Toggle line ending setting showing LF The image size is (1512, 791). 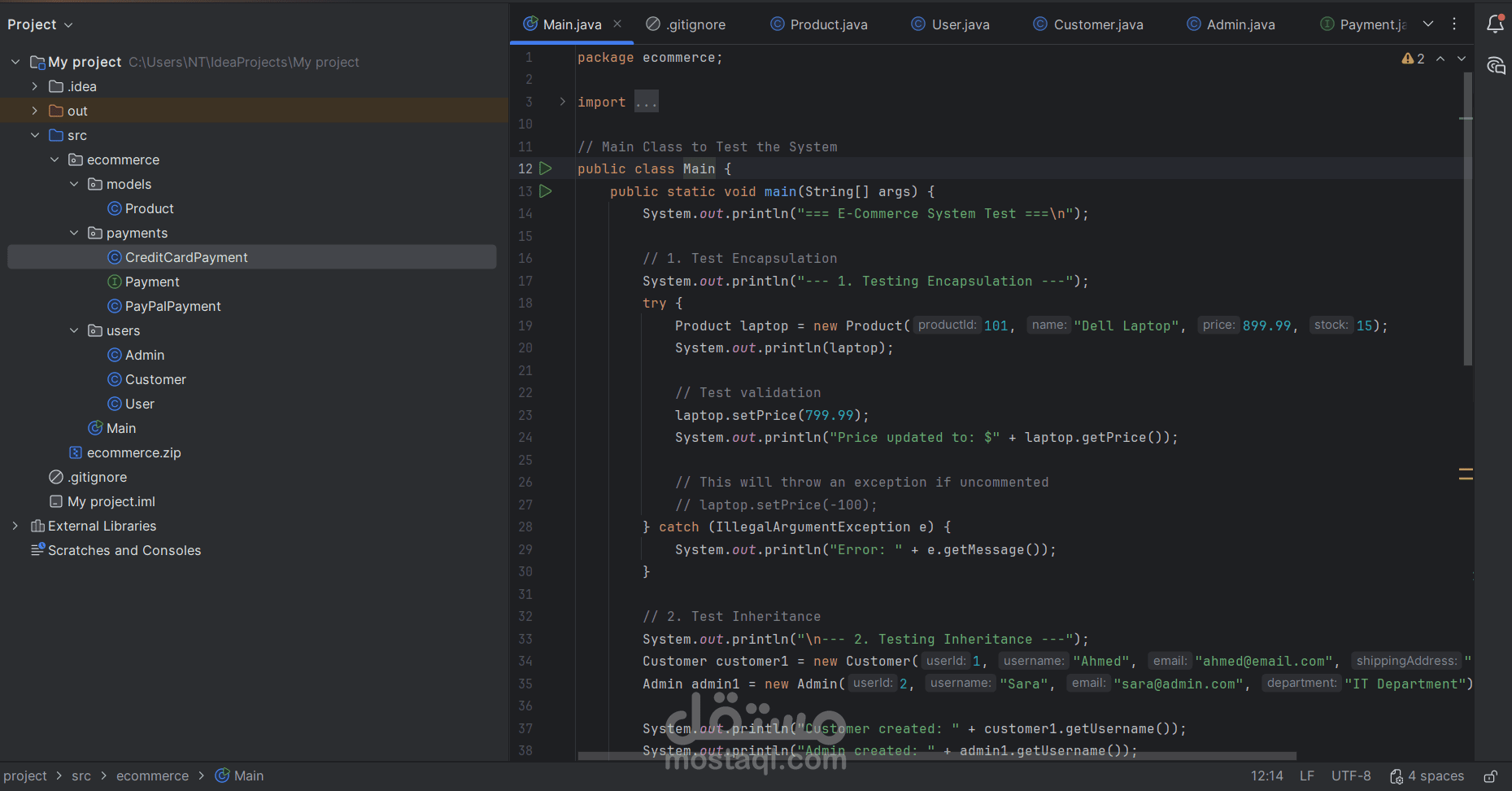[x=1306, y=776]
